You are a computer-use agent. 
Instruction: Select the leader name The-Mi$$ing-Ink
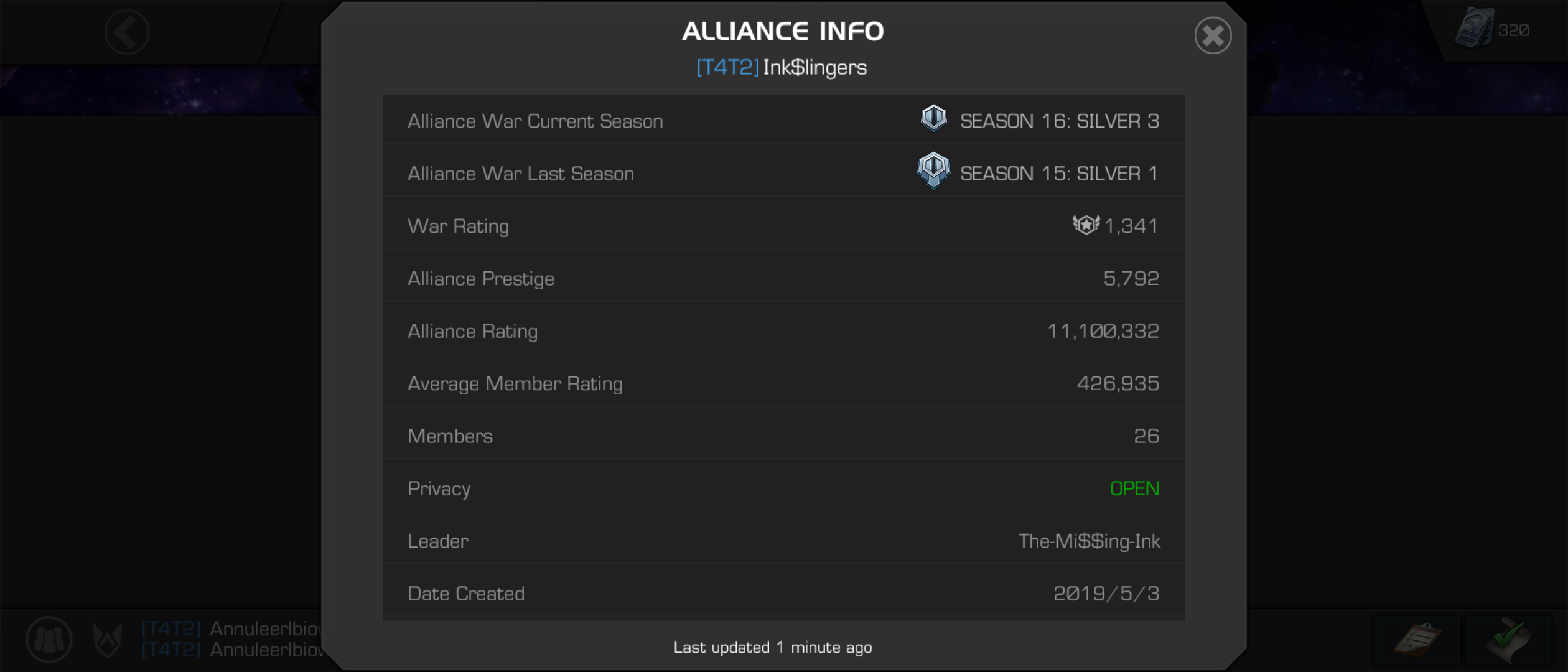(x=1089, y=541)
